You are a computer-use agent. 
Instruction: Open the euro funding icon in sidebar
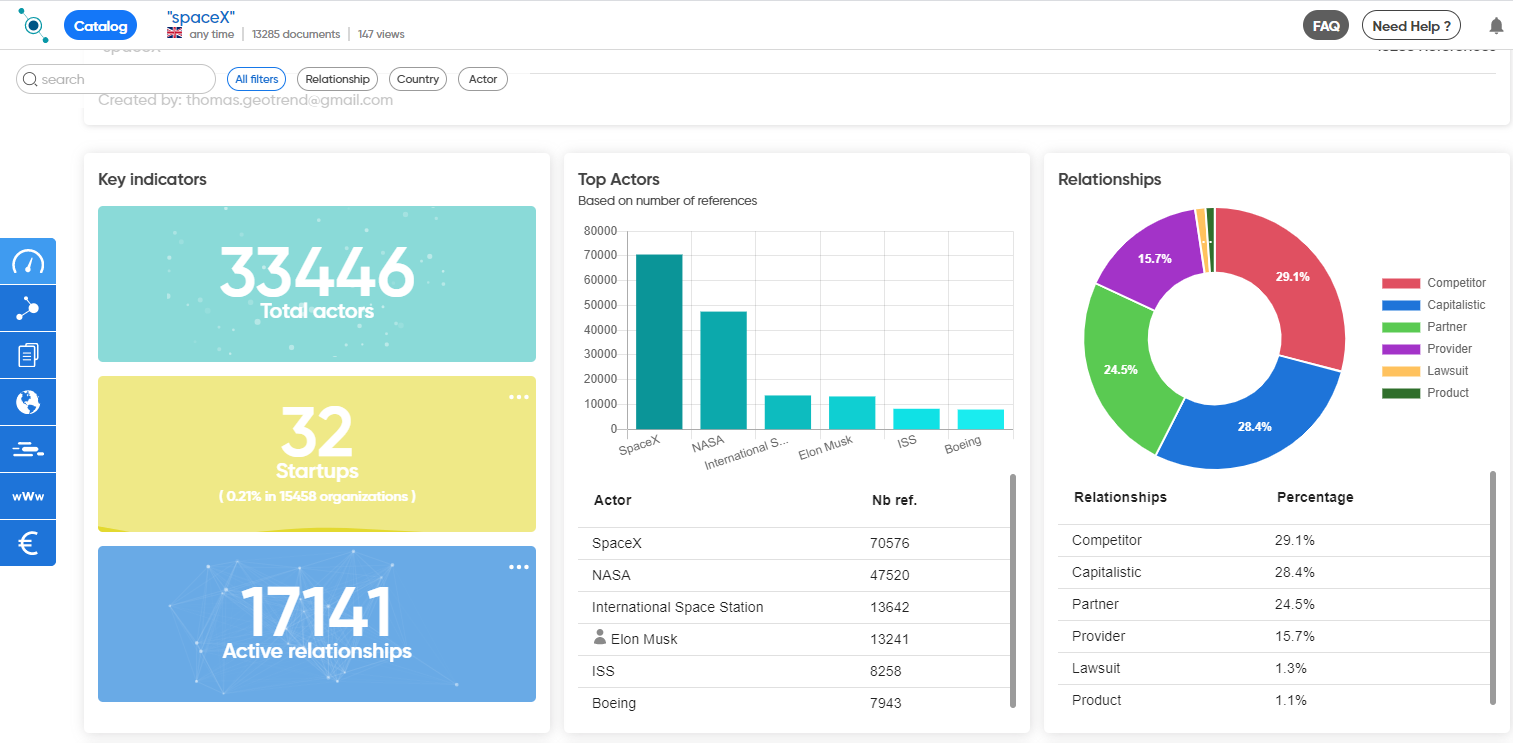[28, 543]
